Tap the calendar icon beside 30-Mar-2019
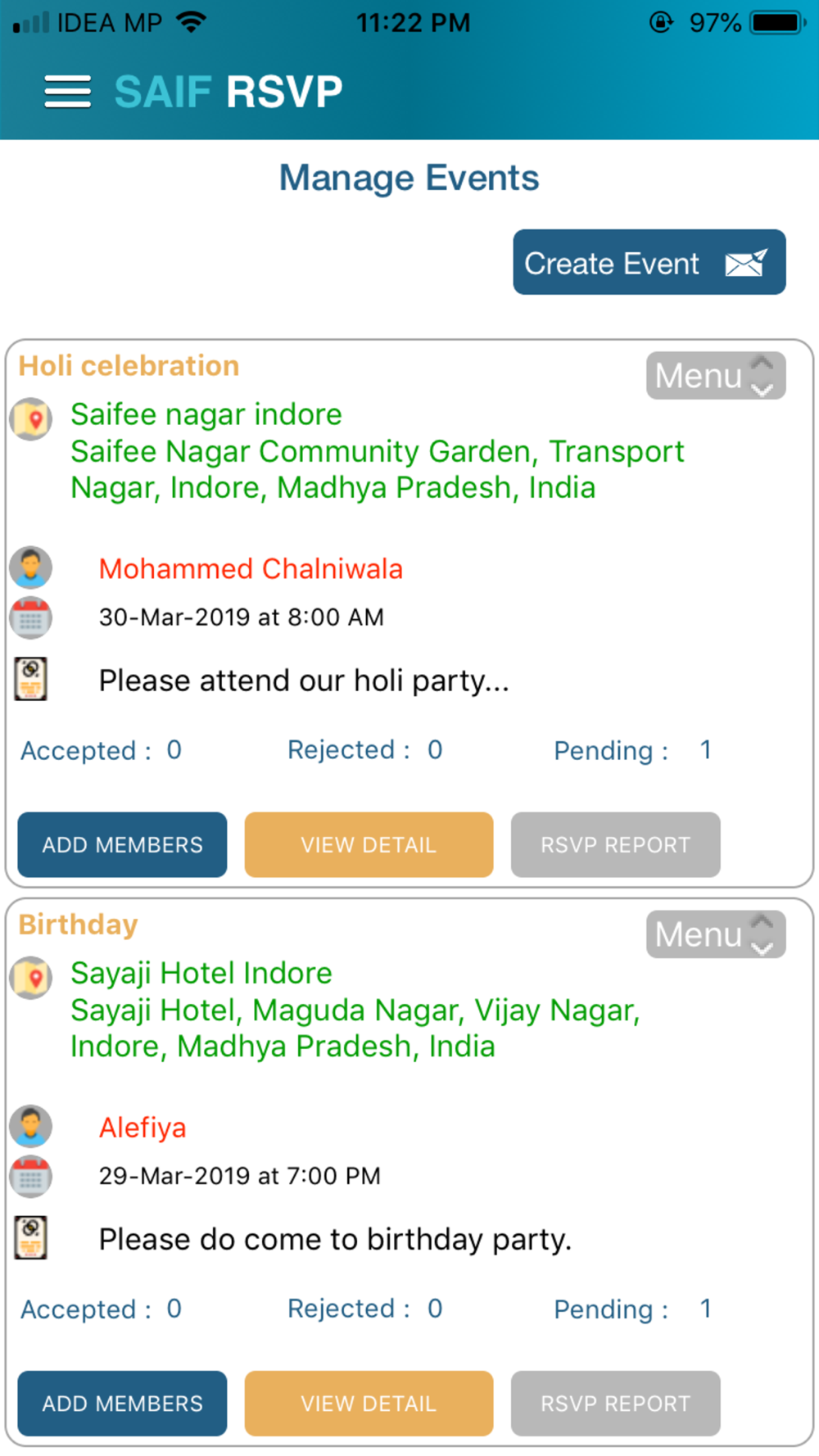The height and width of the screenshot is (1456, 819). coord(31,618)
